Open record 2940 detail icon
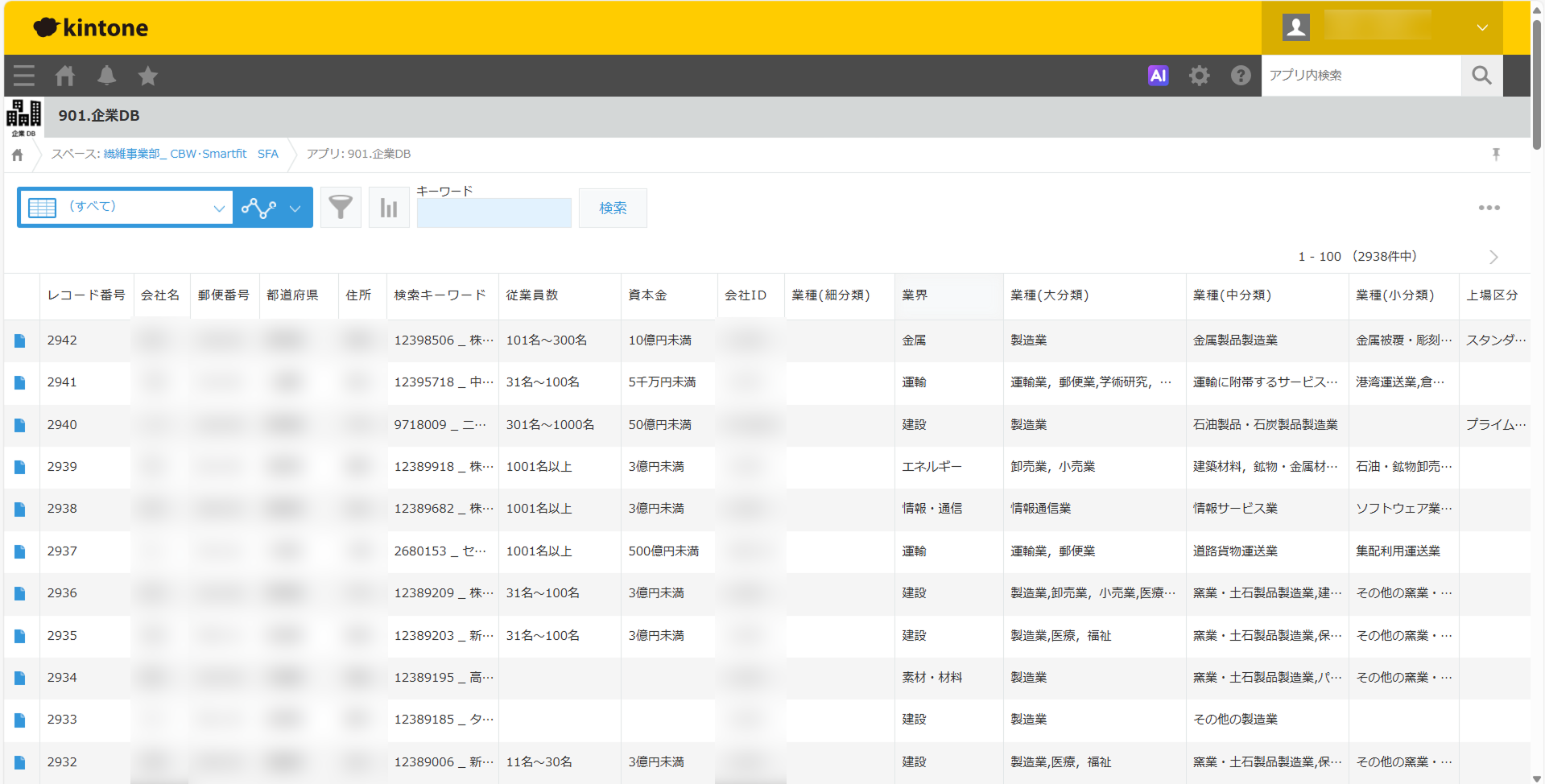The height and width of the screenshot is (784, 1545). pyautogui.click(x=20, y=426)
